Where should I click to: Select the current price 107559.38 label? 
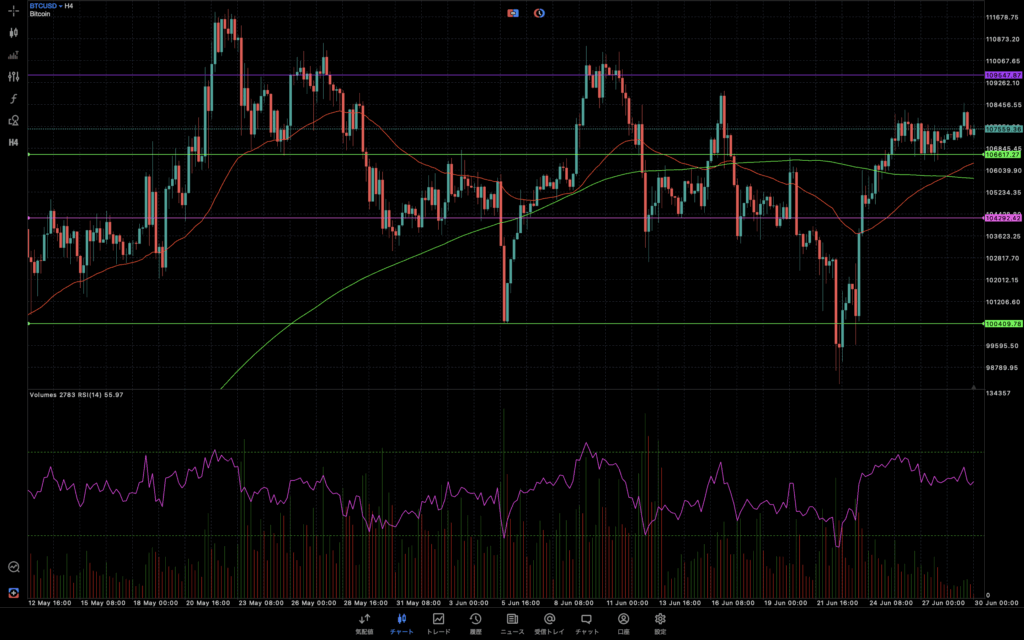1003,129
